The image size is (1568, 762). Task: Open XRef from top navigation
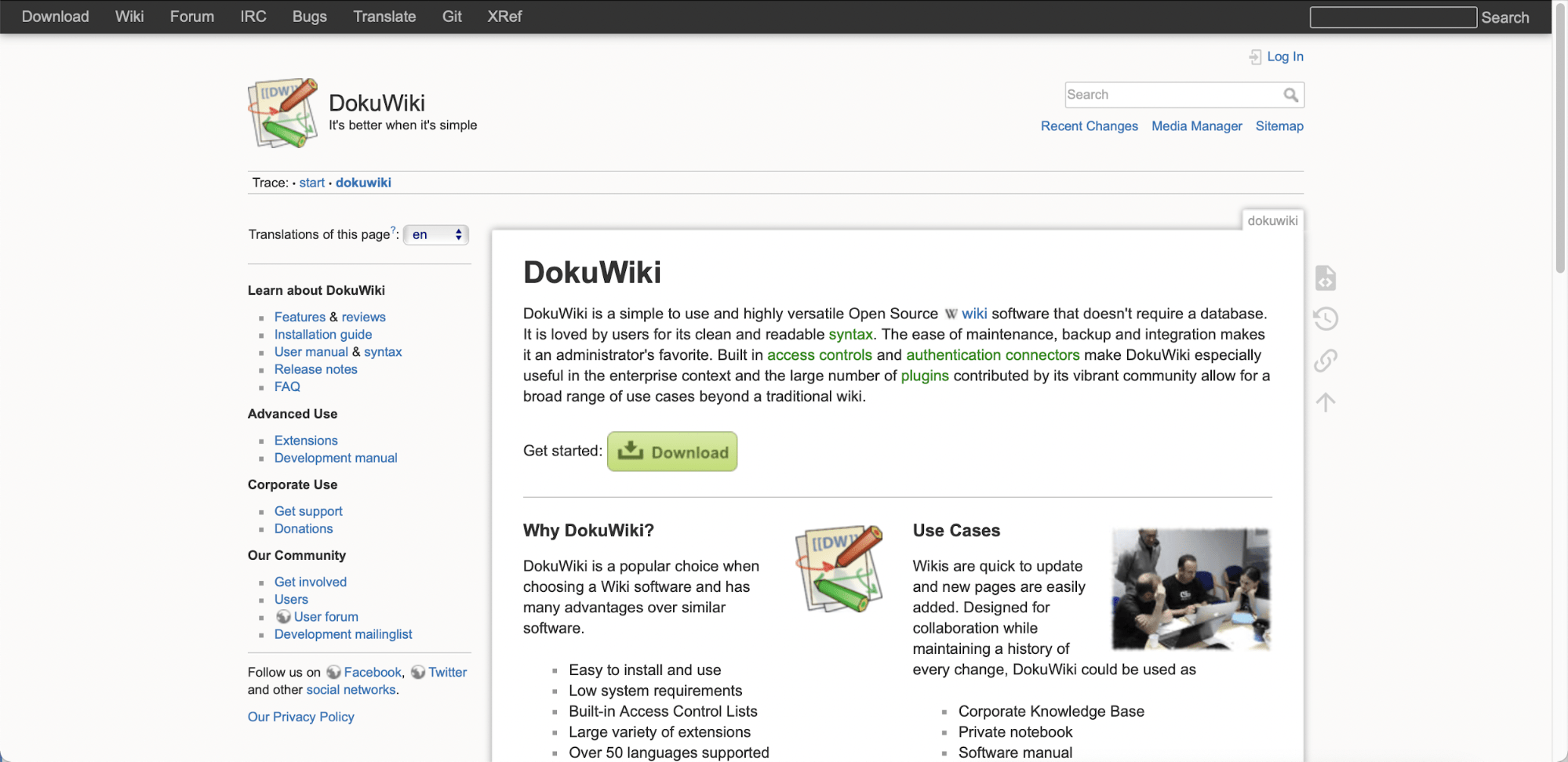[504, 16]
